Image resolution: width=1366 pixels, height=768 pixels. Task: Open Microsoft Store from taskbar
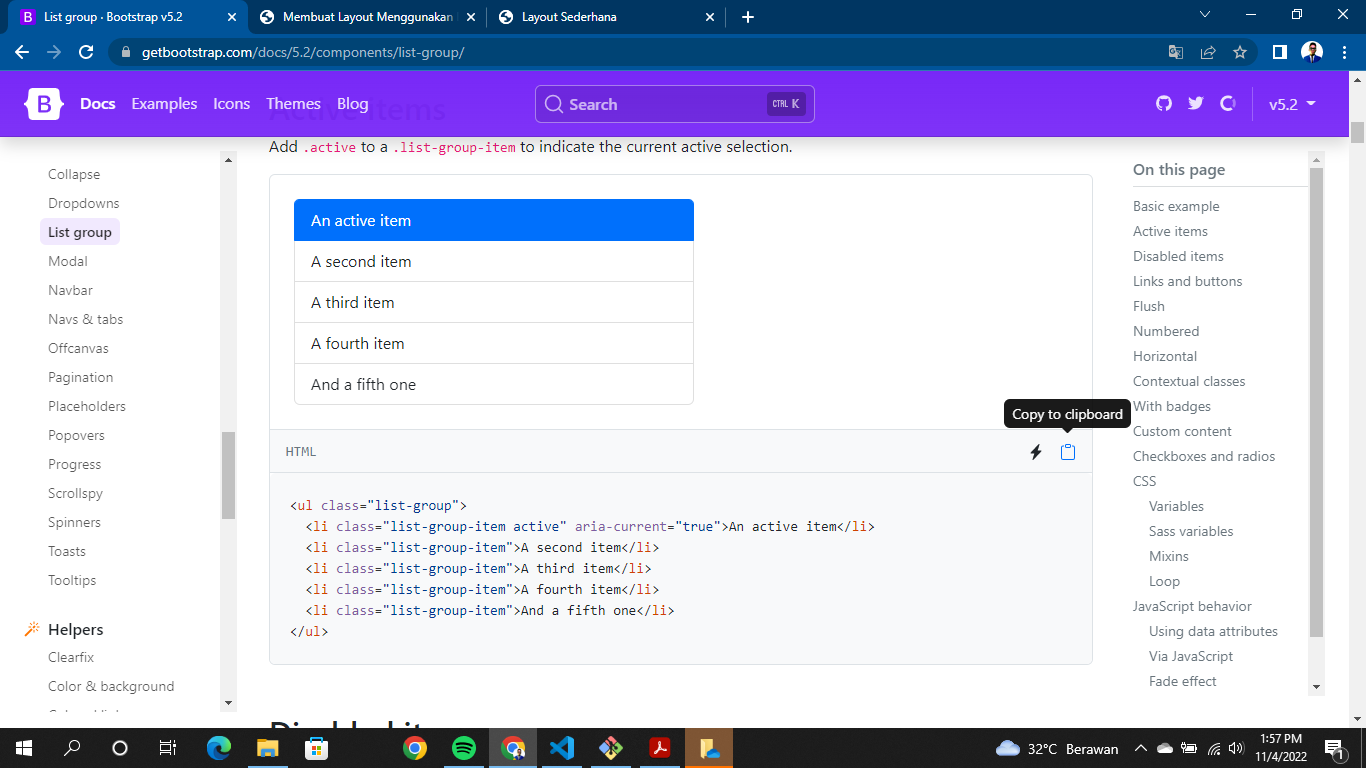click(316, 748)
